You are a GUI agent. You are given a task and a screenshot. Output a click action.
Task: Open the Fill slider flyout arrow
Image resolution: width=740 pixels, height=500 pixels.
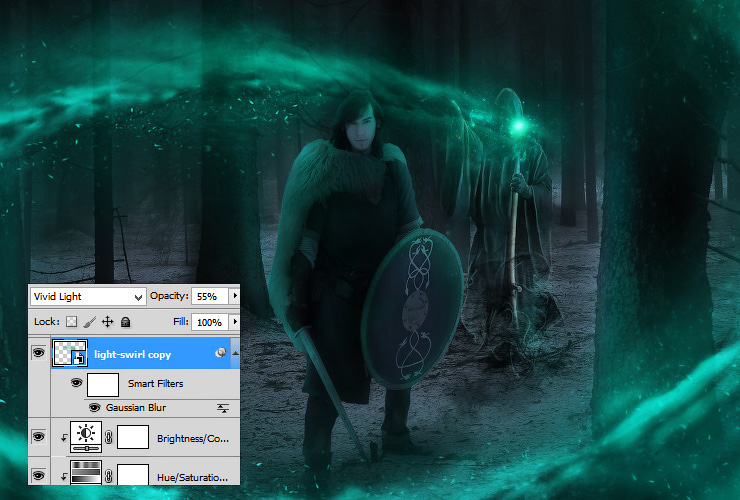(235, 322)
